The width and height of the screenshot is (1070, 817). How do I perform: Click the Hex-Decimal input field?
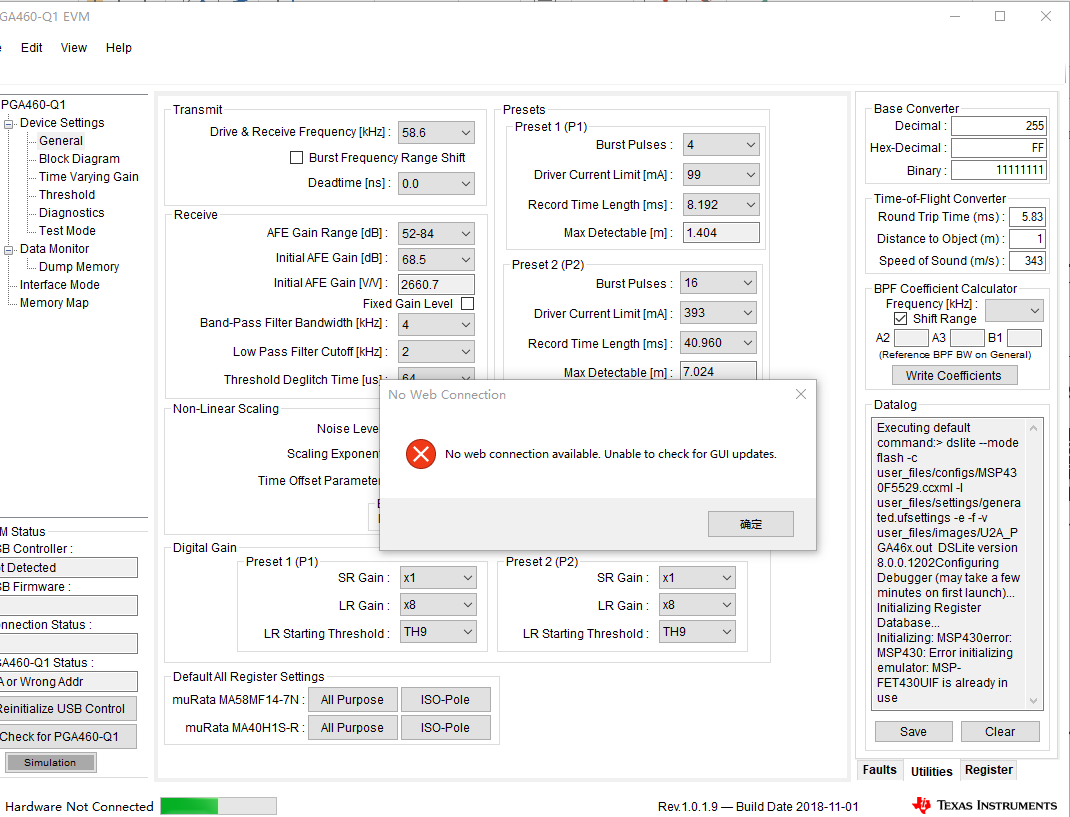point(999,148)
